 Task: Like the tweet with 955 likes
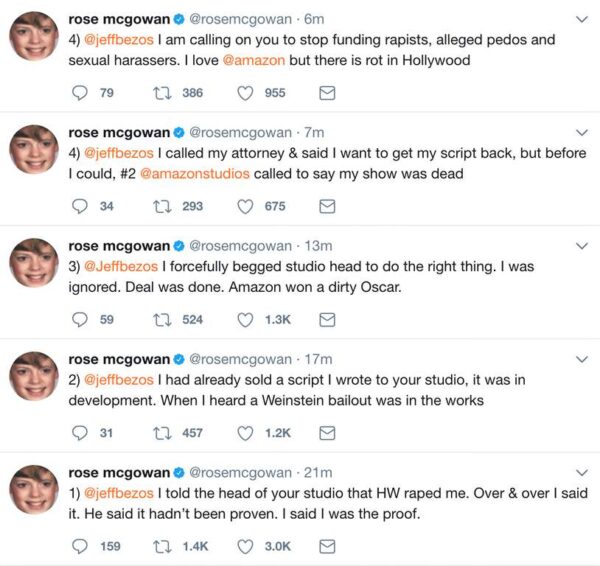pyautogui.click(x=246, y=93)
